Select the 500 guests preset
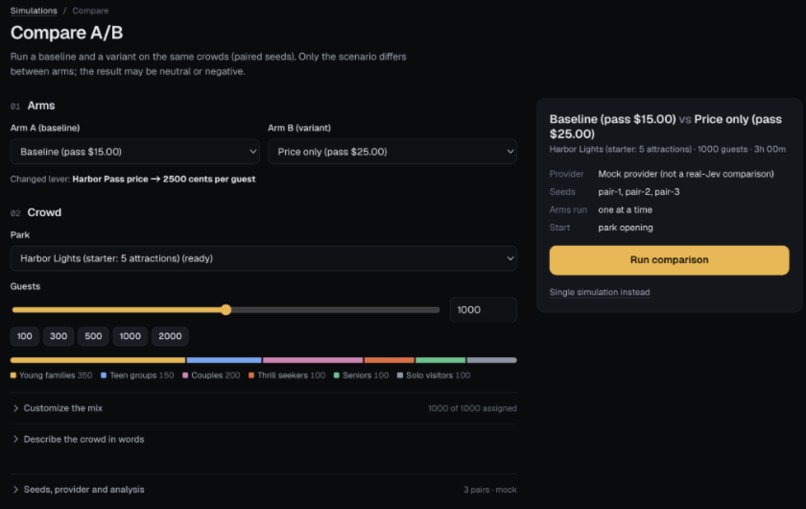806x509 pixels. click(93, 336)
